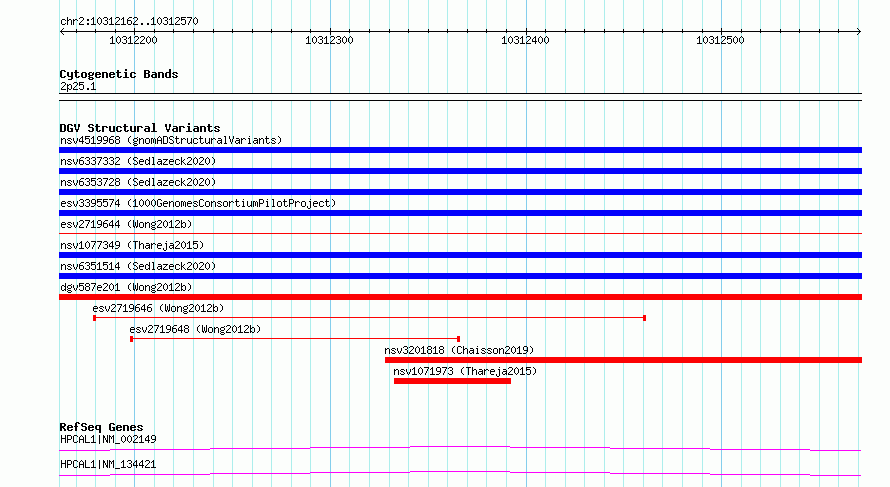The height and width of the screenshot is (487, 890).
Task: Select the nsv6337332 Sedlazeck2020 variant label
Action: click(138, 161)
